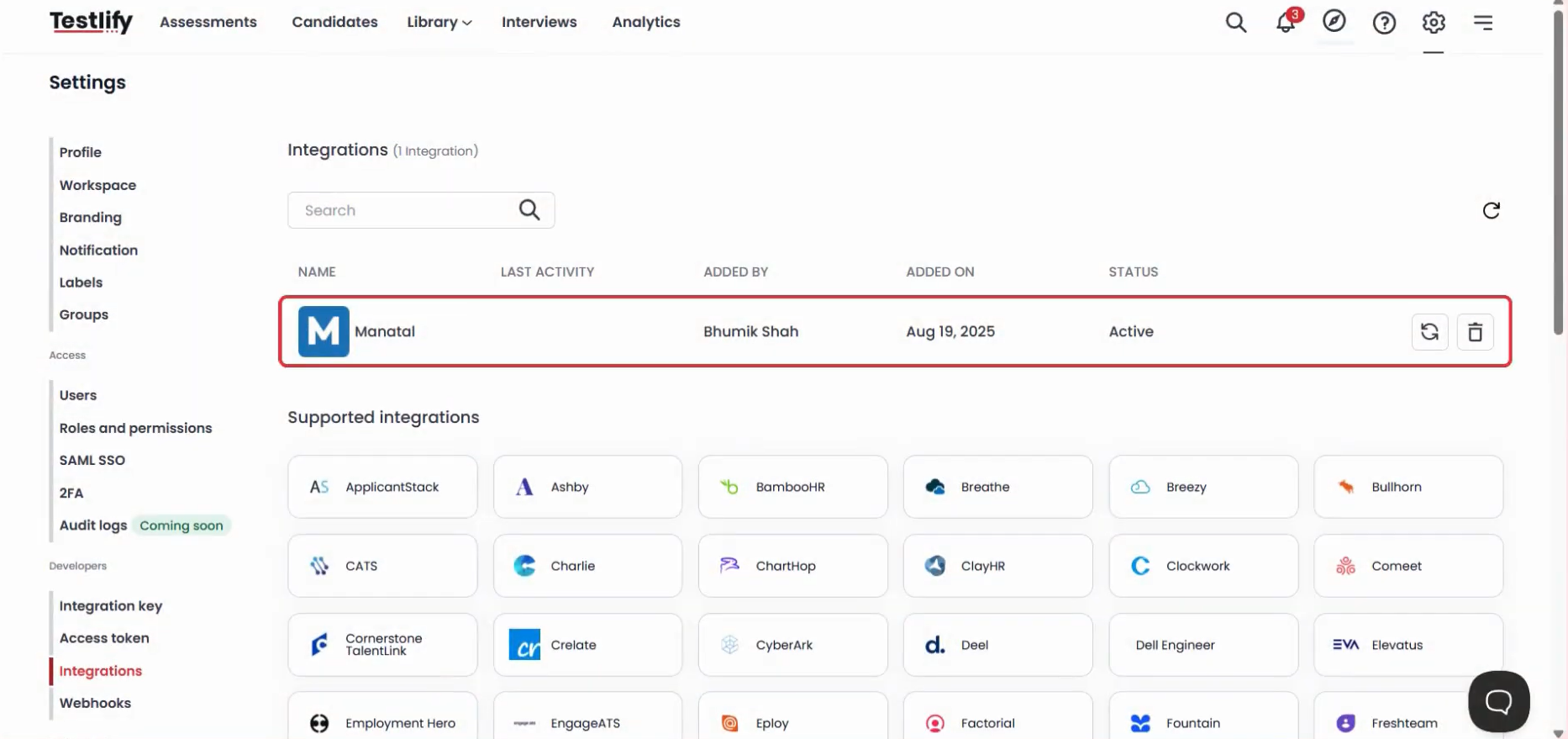Open the notifications bell icon
Screen dimensions: 1568x739
pyautogui.click(x=1286, y=22)
